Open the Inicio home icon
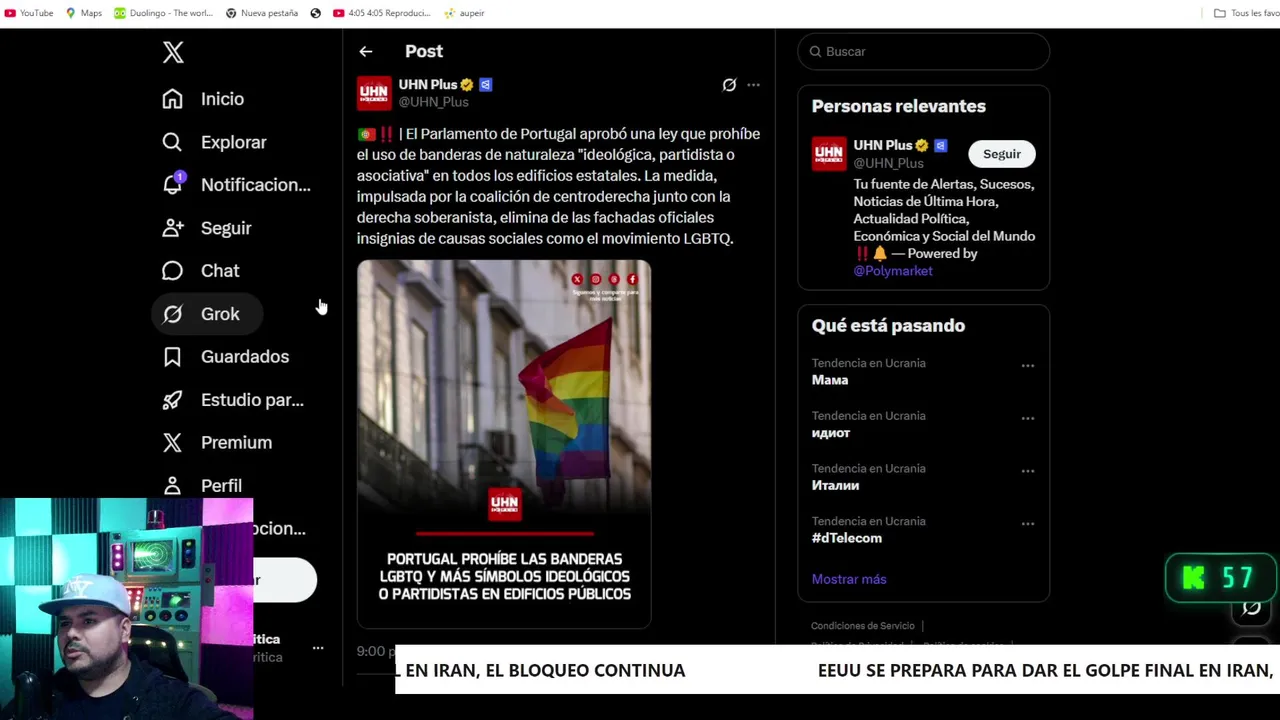The image size is (1280, 720). click(173, 99)
